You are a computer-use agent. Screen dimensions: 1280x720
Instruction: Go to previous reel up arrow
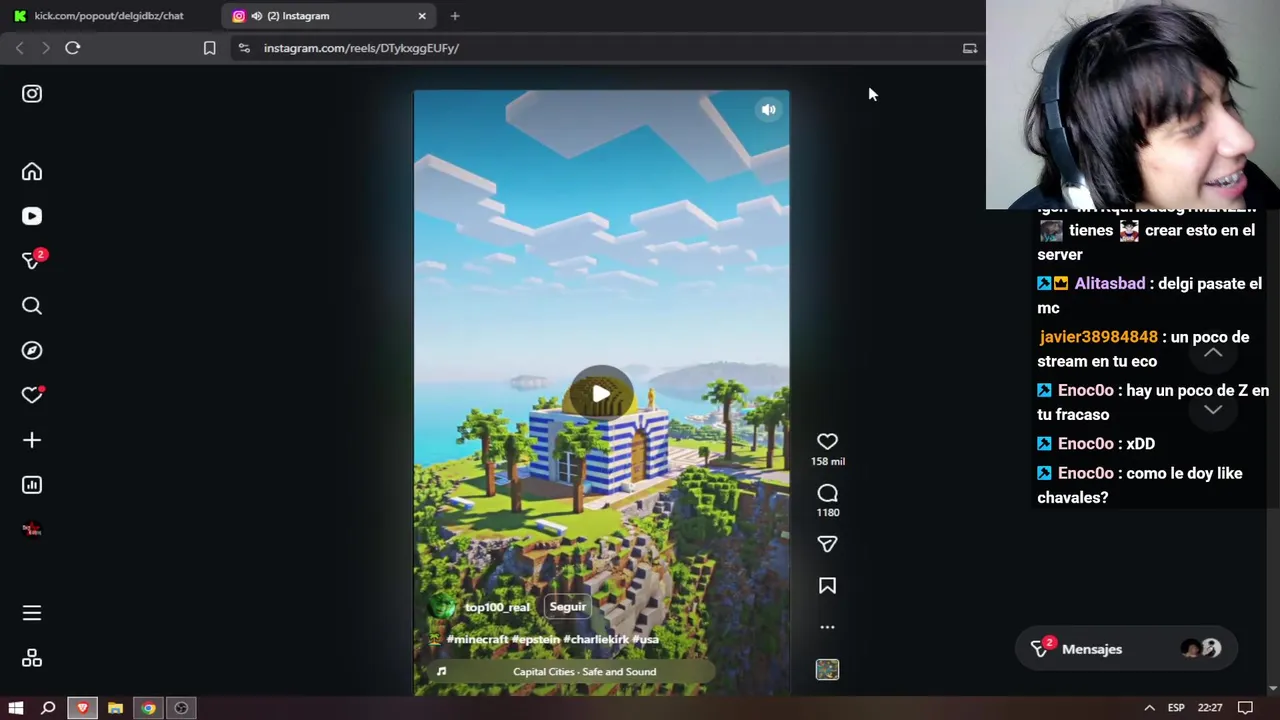[1212, 353]
